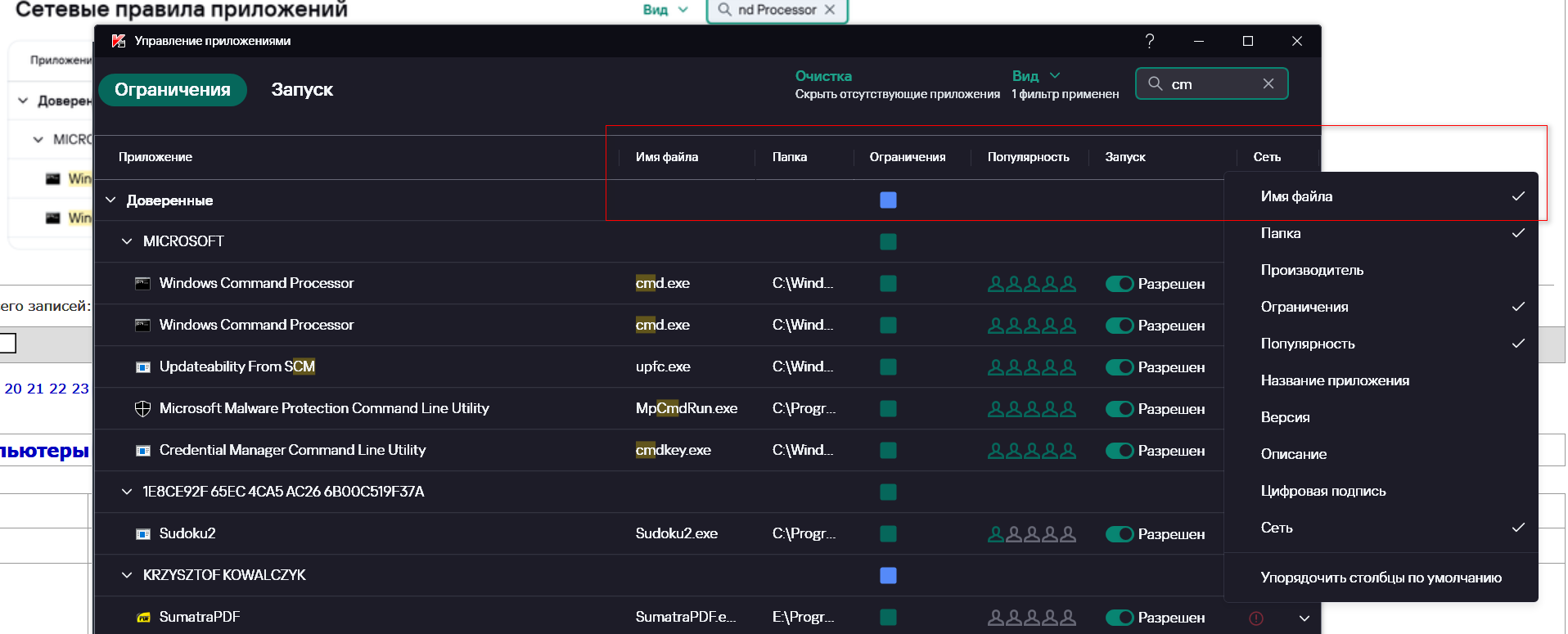
Task: Select the cmdkey.exe file name cell
Action: click(x=674, y=451)
